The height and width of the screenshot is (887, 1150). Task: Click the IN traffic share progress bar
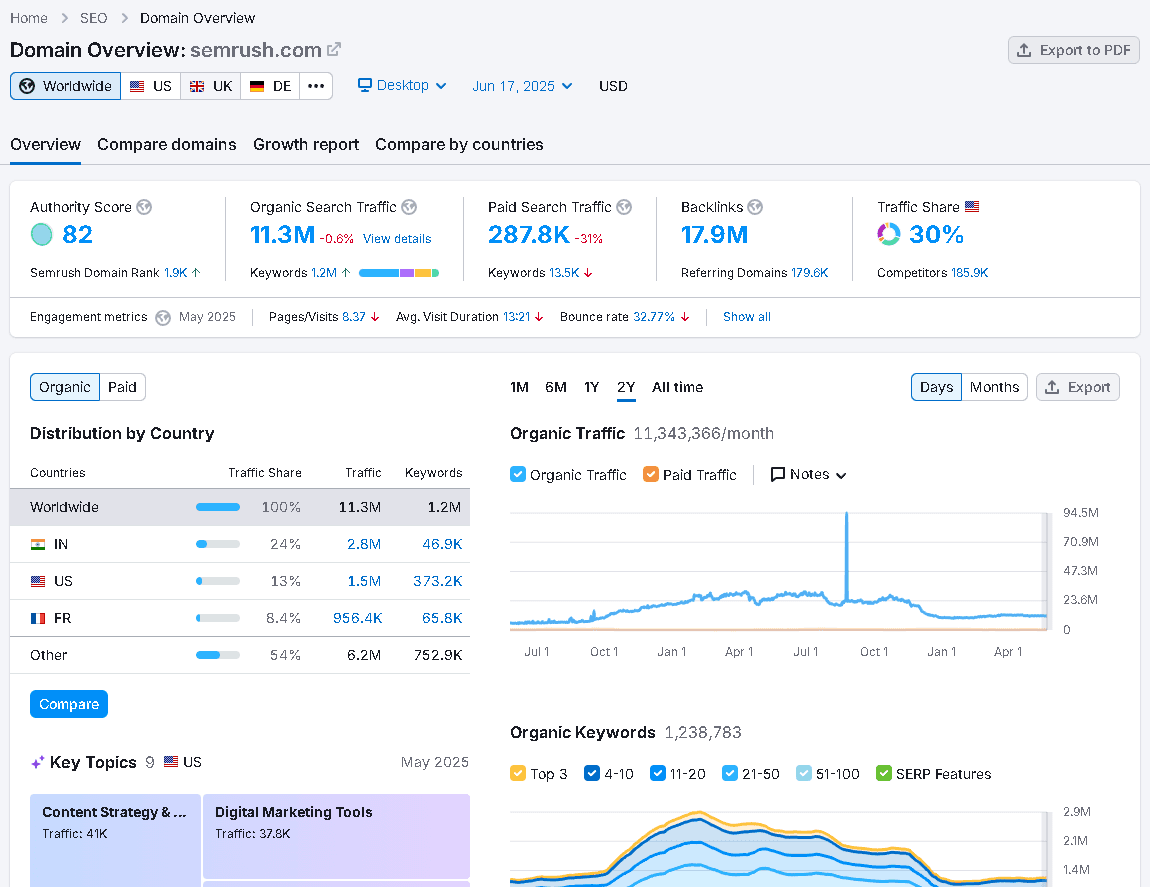(218, 544)
